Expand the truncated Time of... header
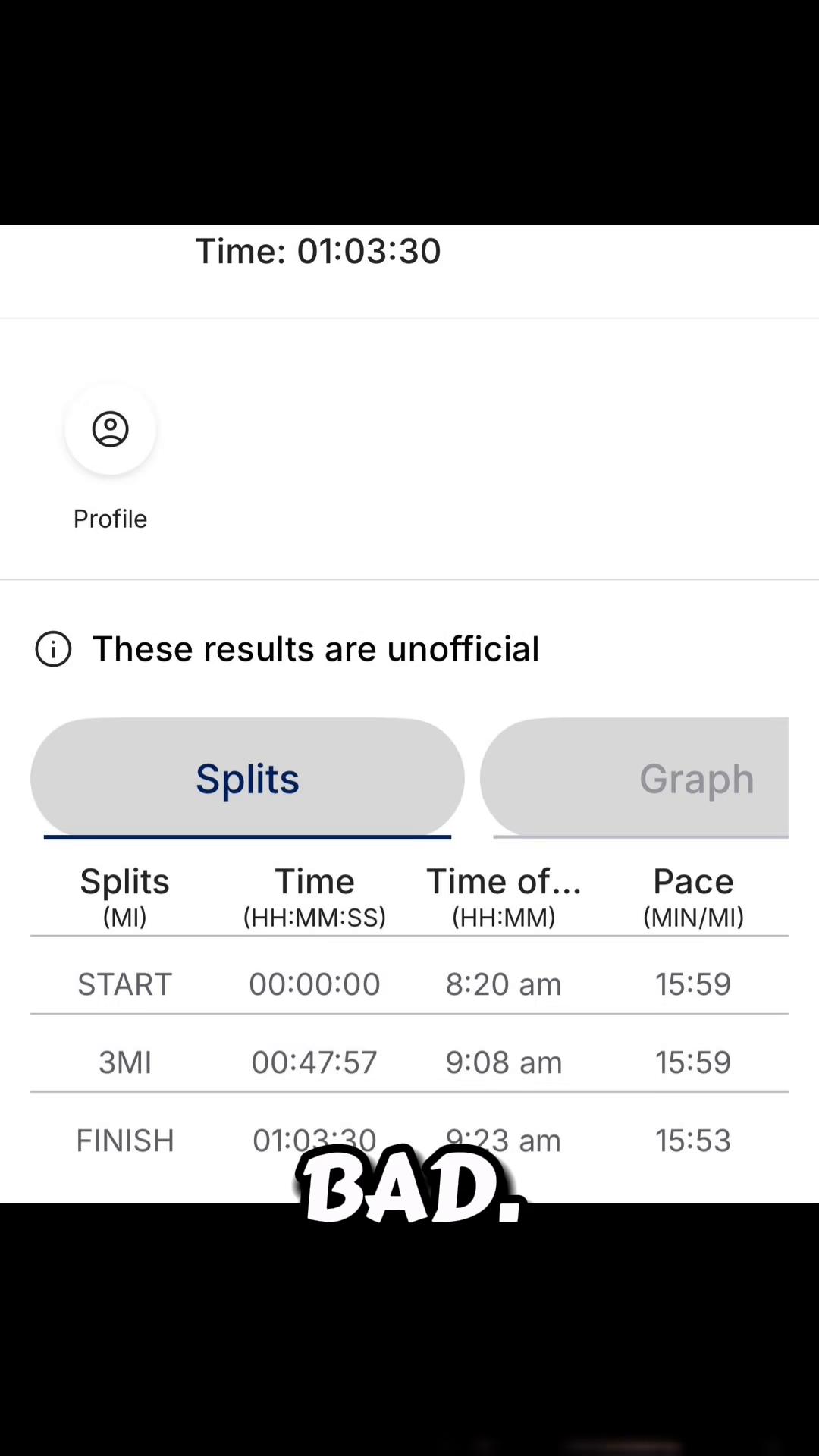 (x=504, y=896)
